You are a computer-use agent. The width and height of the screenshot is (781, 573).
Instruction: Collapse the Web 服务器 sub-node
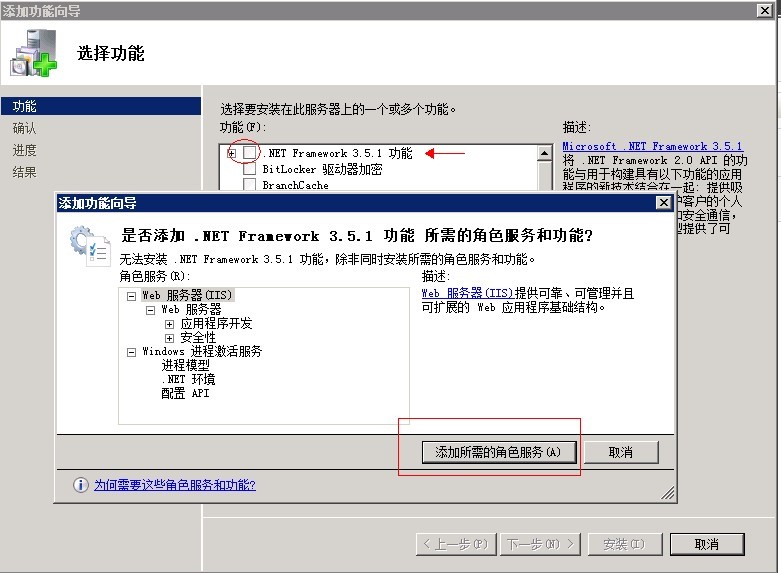[150, 310]
